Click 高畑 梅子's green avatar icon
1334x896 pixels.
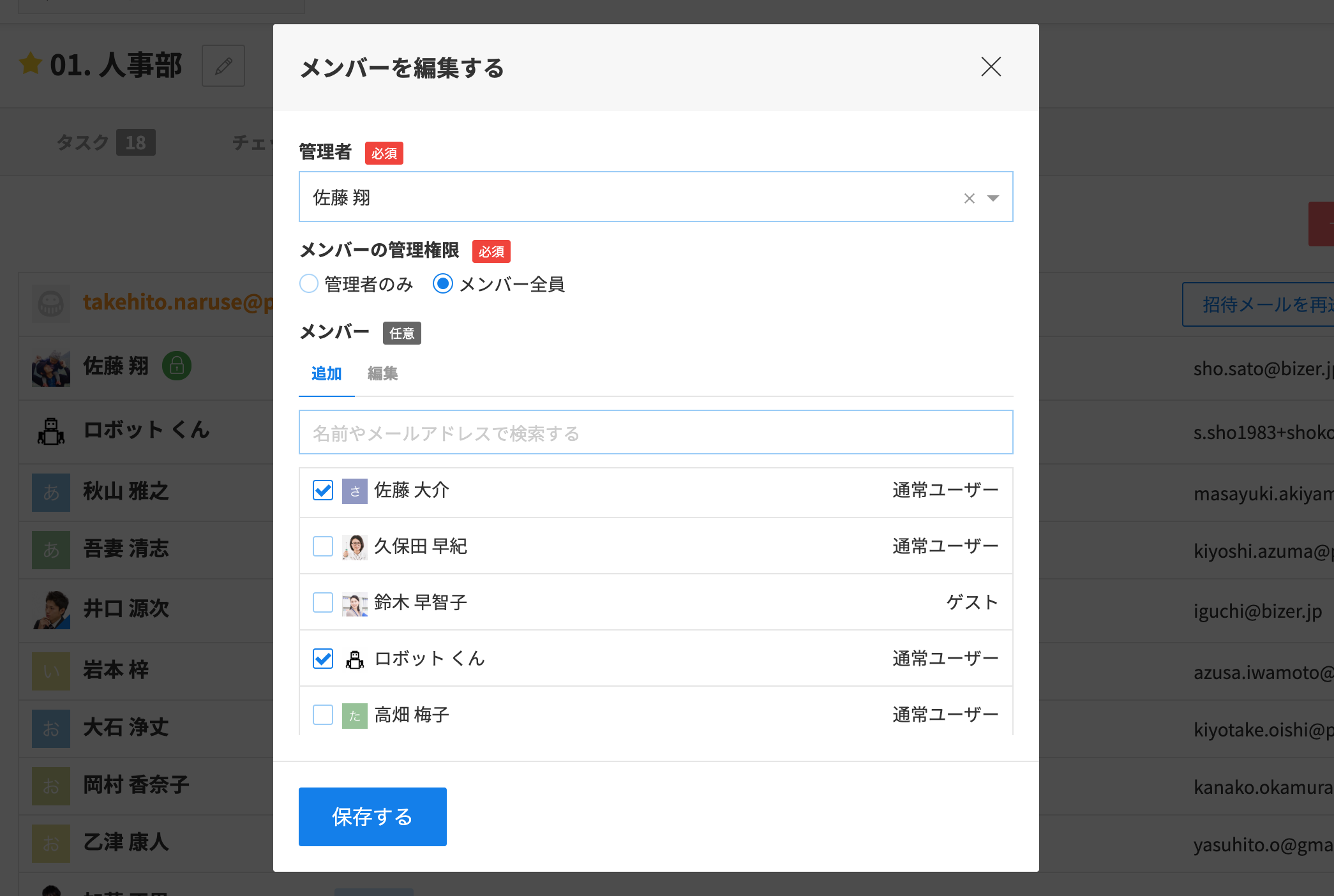point(355,716)
